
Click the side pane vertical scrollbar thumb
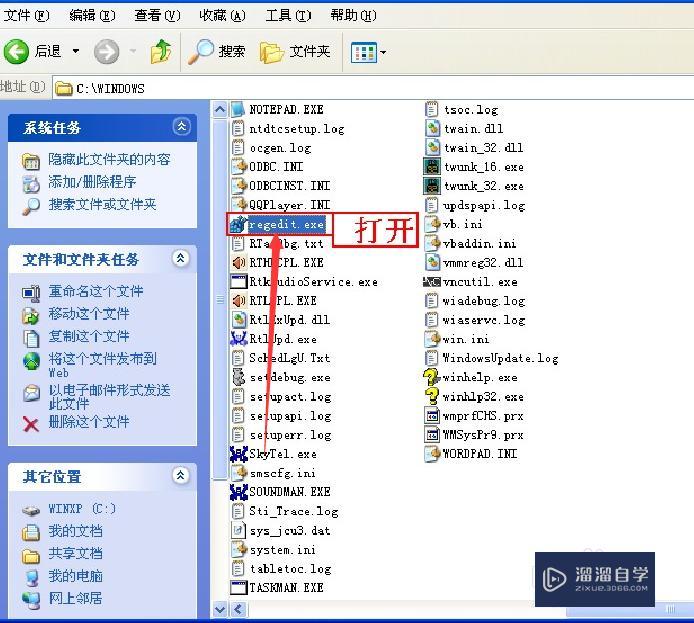[x=220, y=299]
